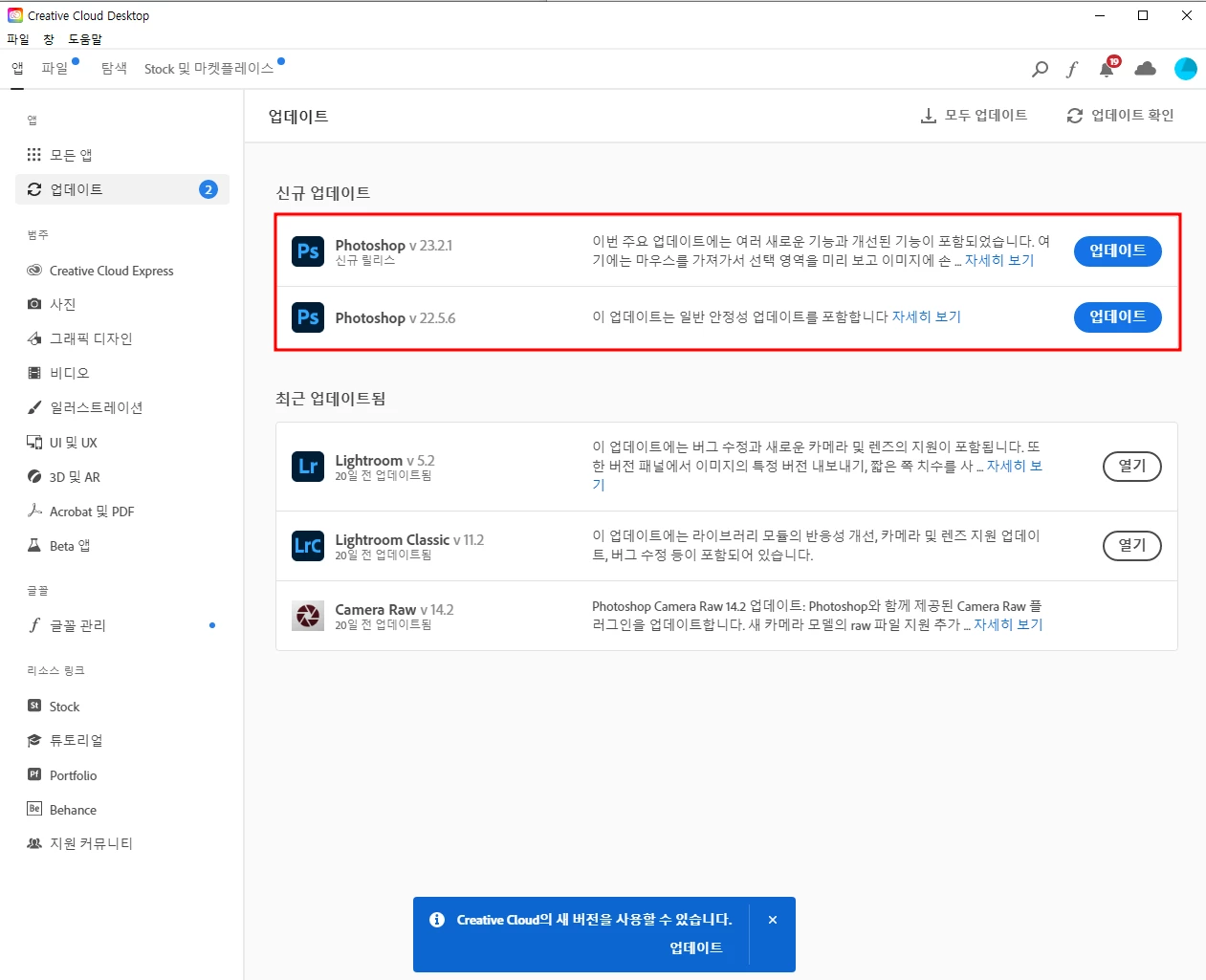The width and height of the screenshot is (1206, 980).
Task: Click the 3D 및 AR sphere icon
Action: point(34,476)
